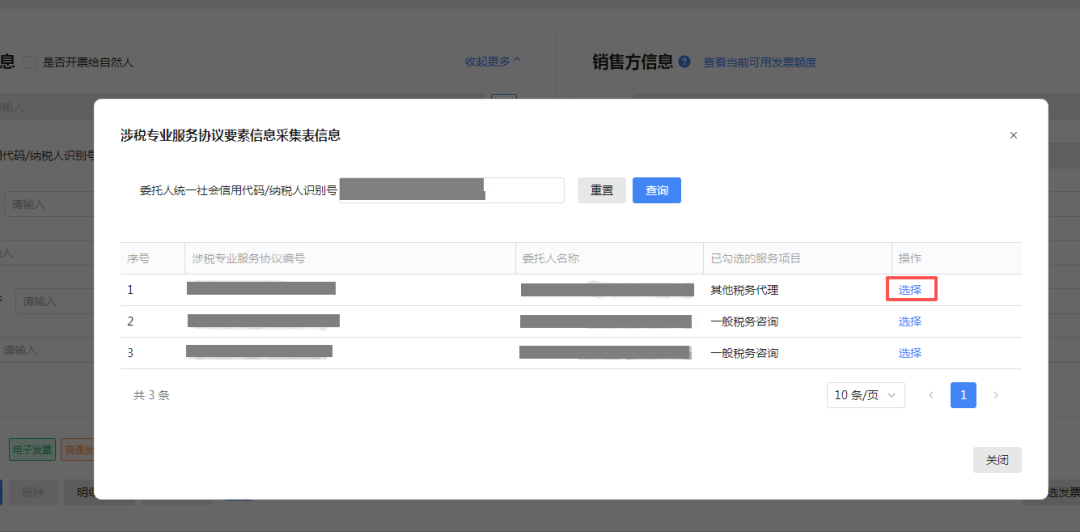Click the 共 3 条 total count text
The width and height of the screenshot is (1080, 532).
click(x=151, y=396)
